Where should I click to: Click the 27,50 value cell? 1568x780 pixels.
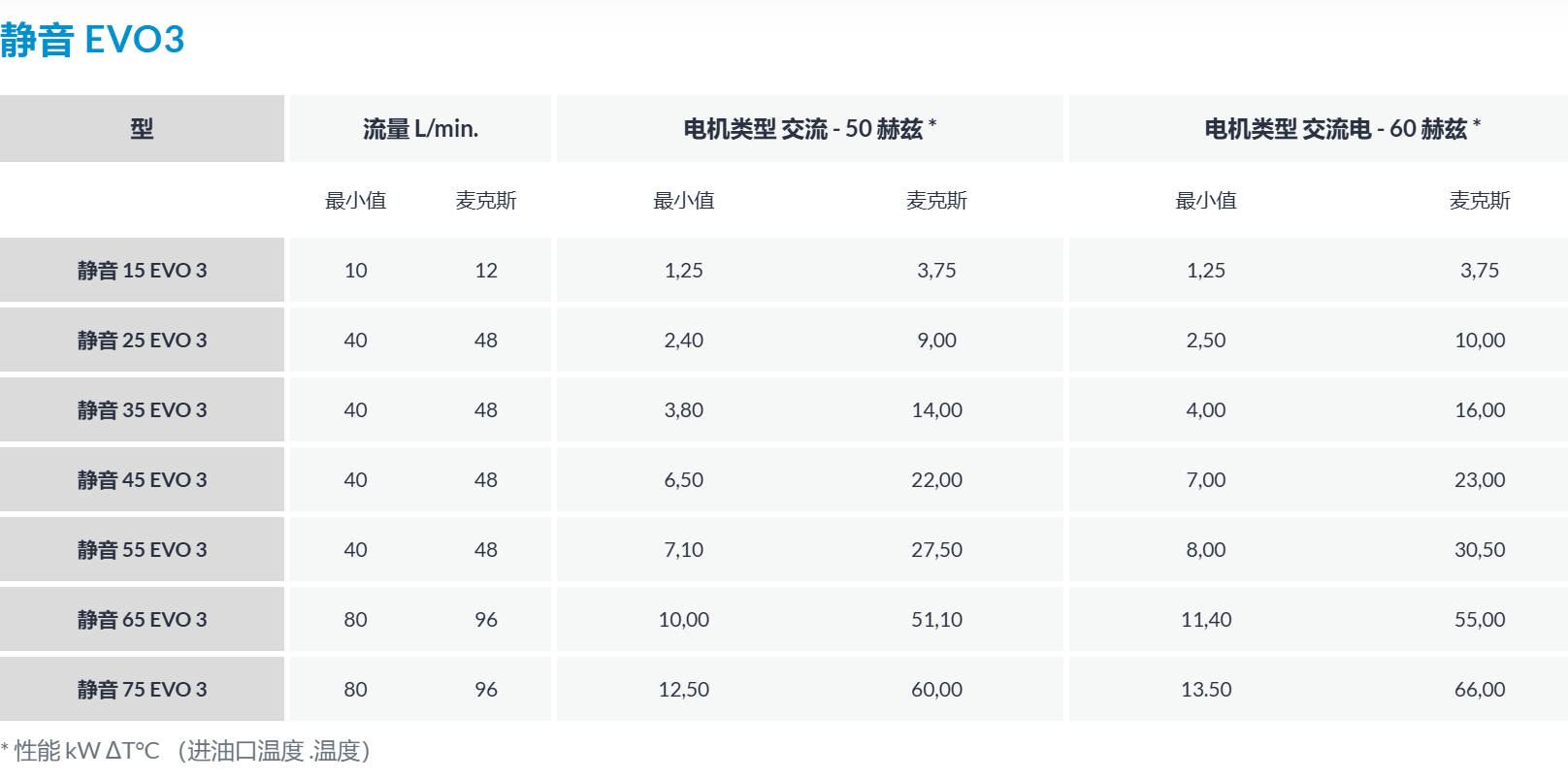(936, 549)
